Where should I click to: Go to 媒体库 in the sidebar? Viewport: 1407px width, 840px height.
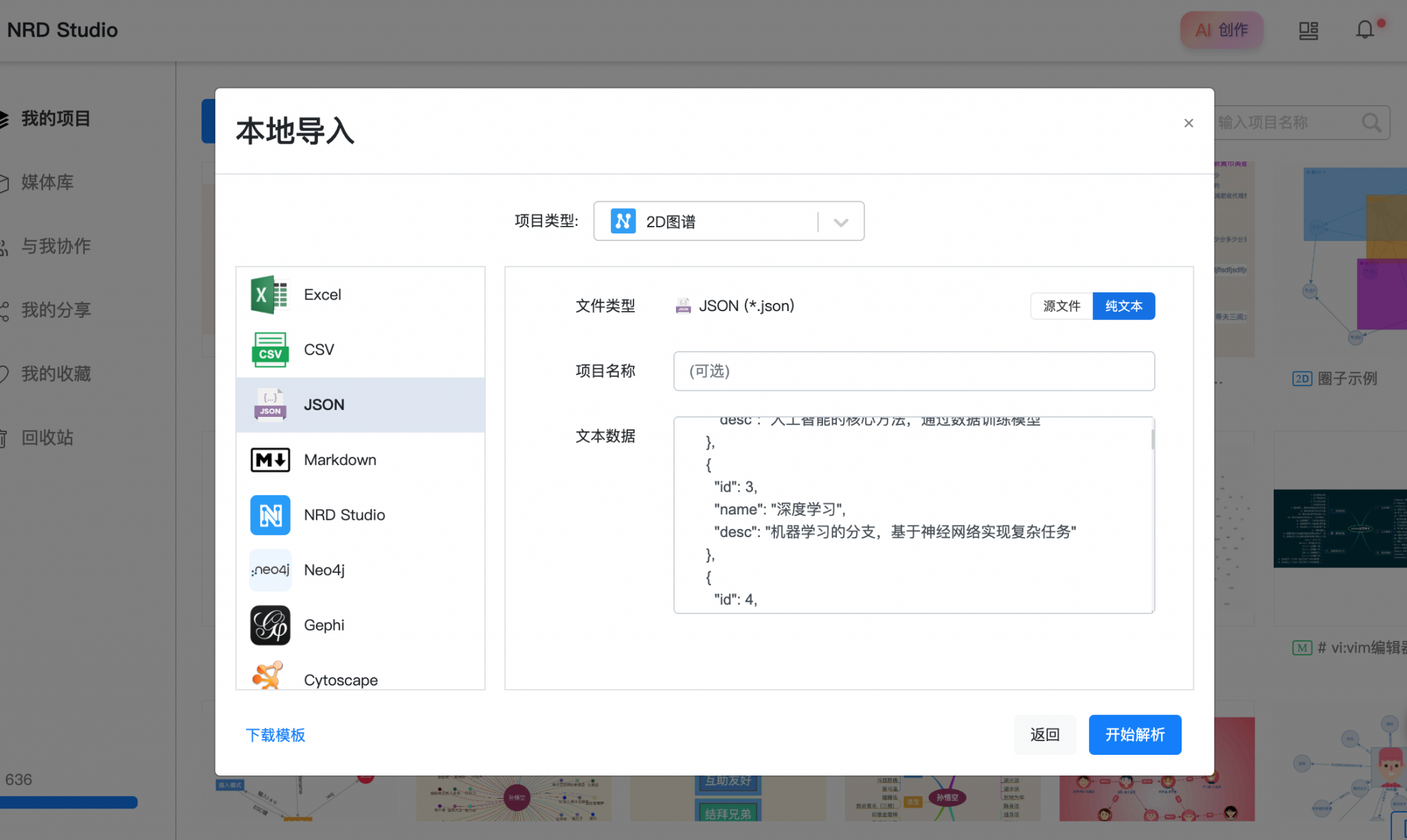tap(47, 182)
